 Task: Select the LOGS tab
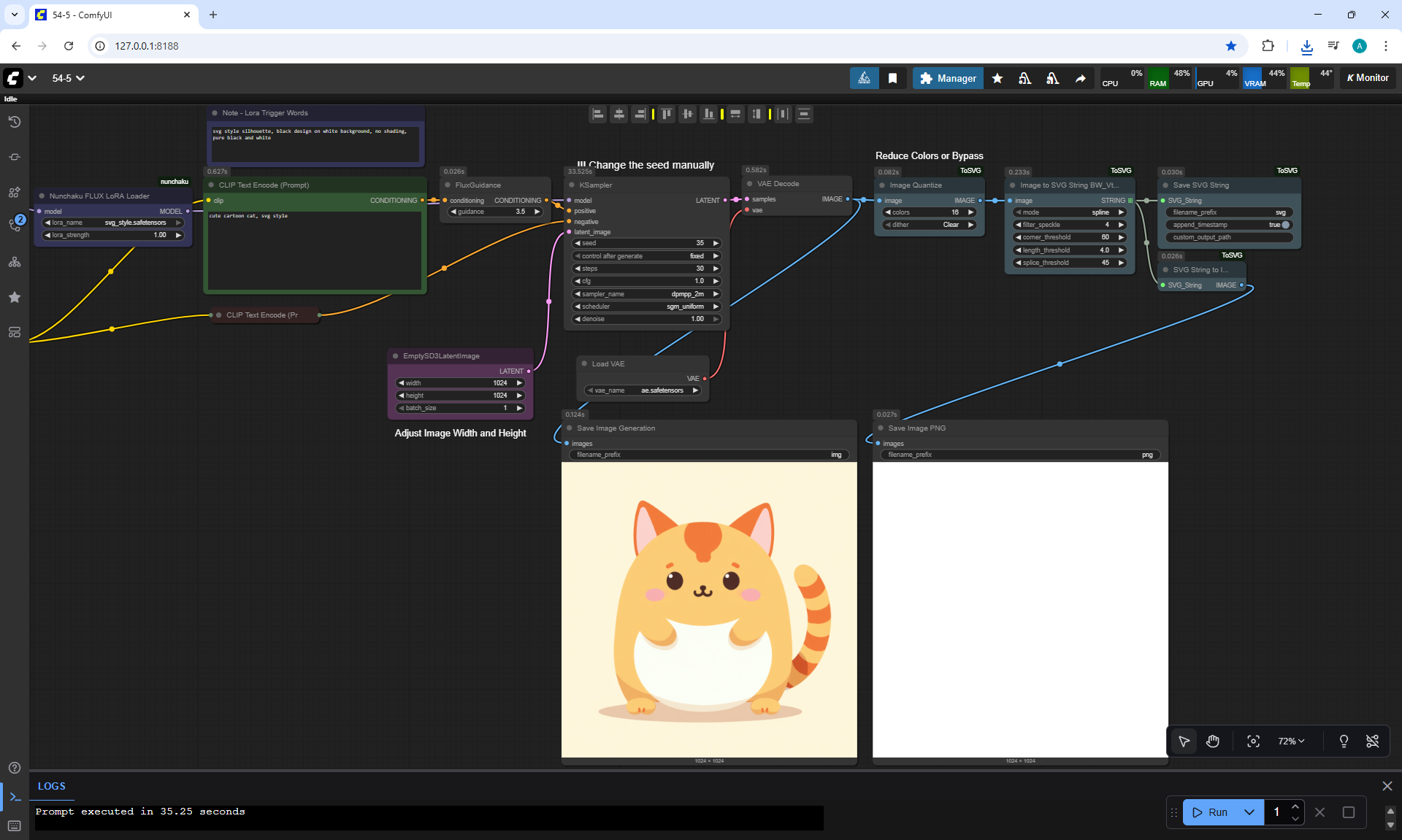click(52, 786)
